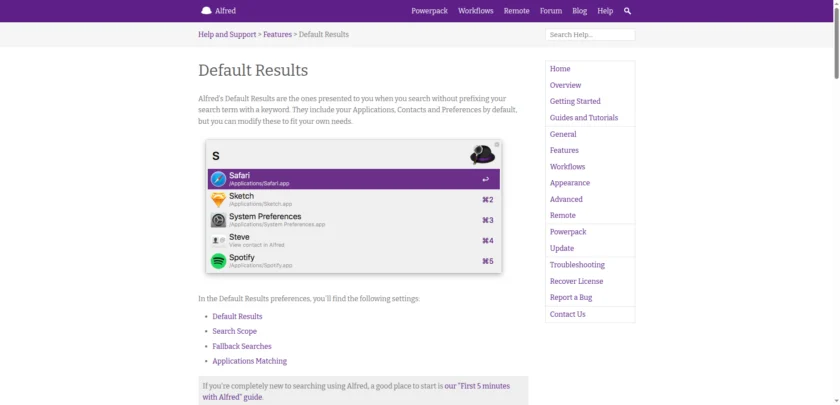
Task: Click the System Preferences gear icon
Action: [218, 220]
